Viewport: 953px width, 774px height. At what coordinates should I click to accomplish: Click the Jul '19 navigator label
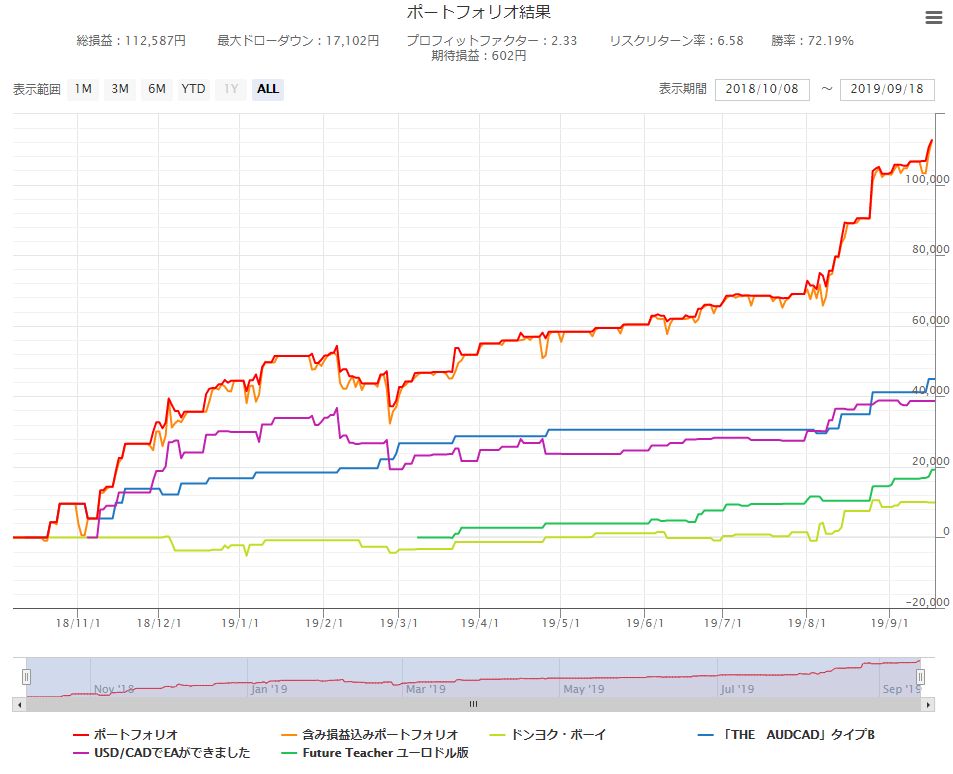click(x=737, y=689)
